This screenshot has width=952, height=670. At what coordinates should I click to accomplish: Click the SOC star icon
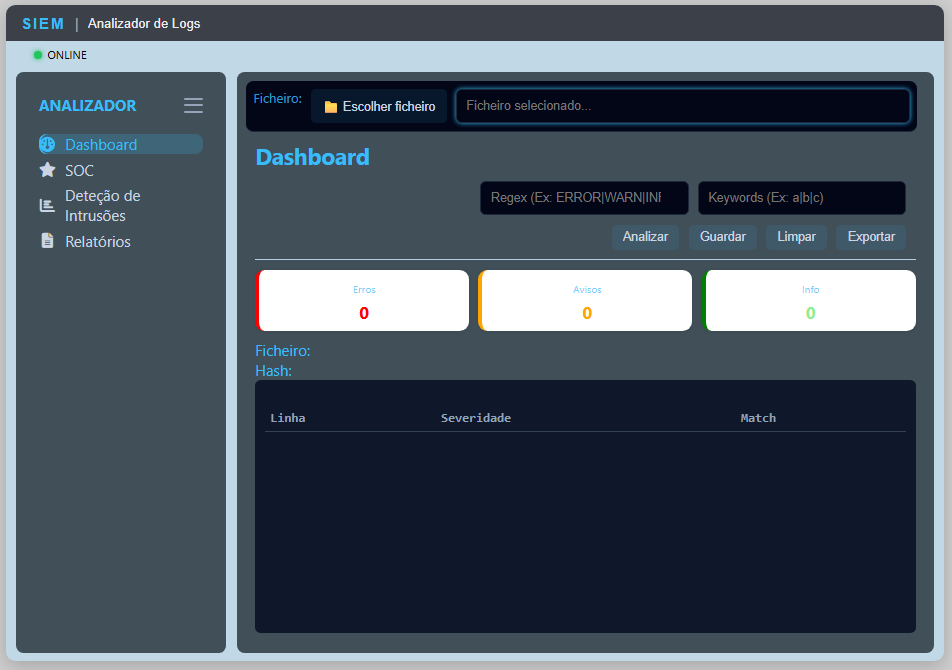[47, 170]
